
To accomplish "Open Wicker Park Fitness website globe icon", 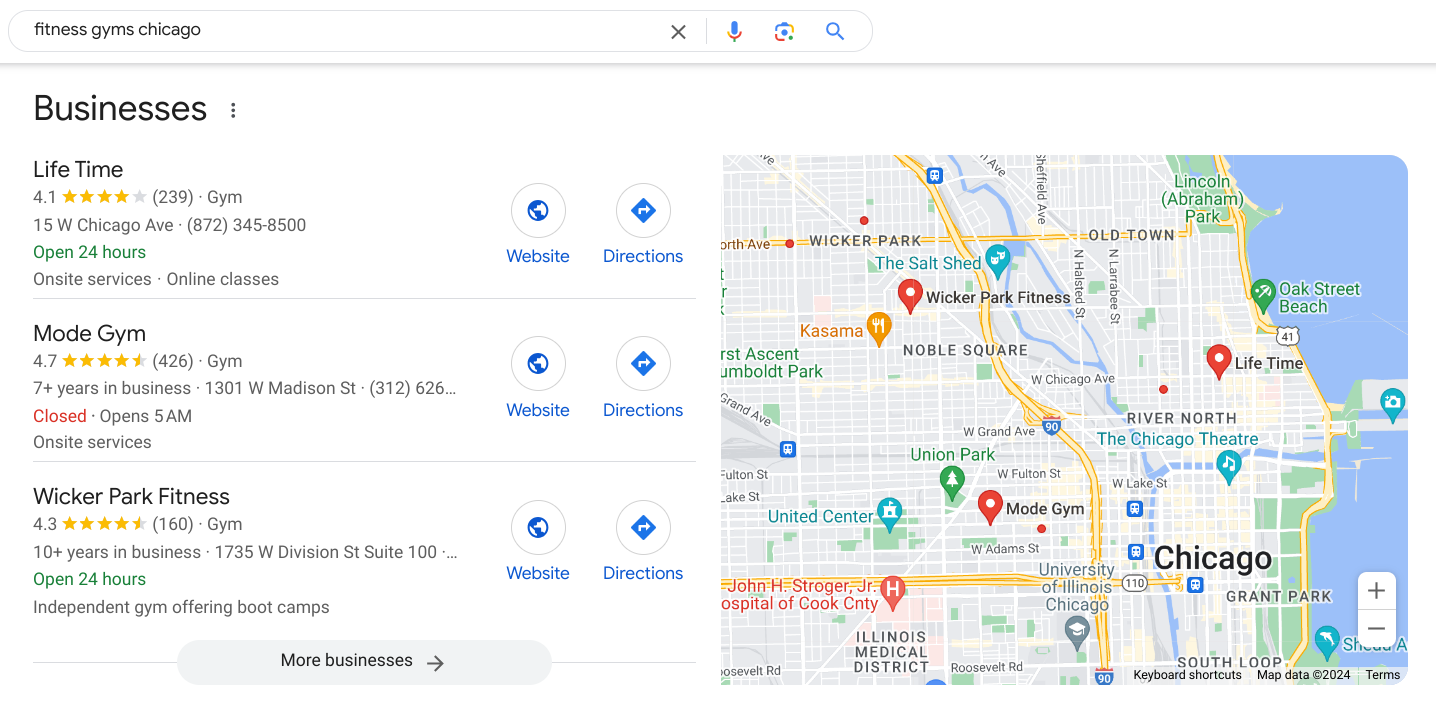I will click(538, 527).
